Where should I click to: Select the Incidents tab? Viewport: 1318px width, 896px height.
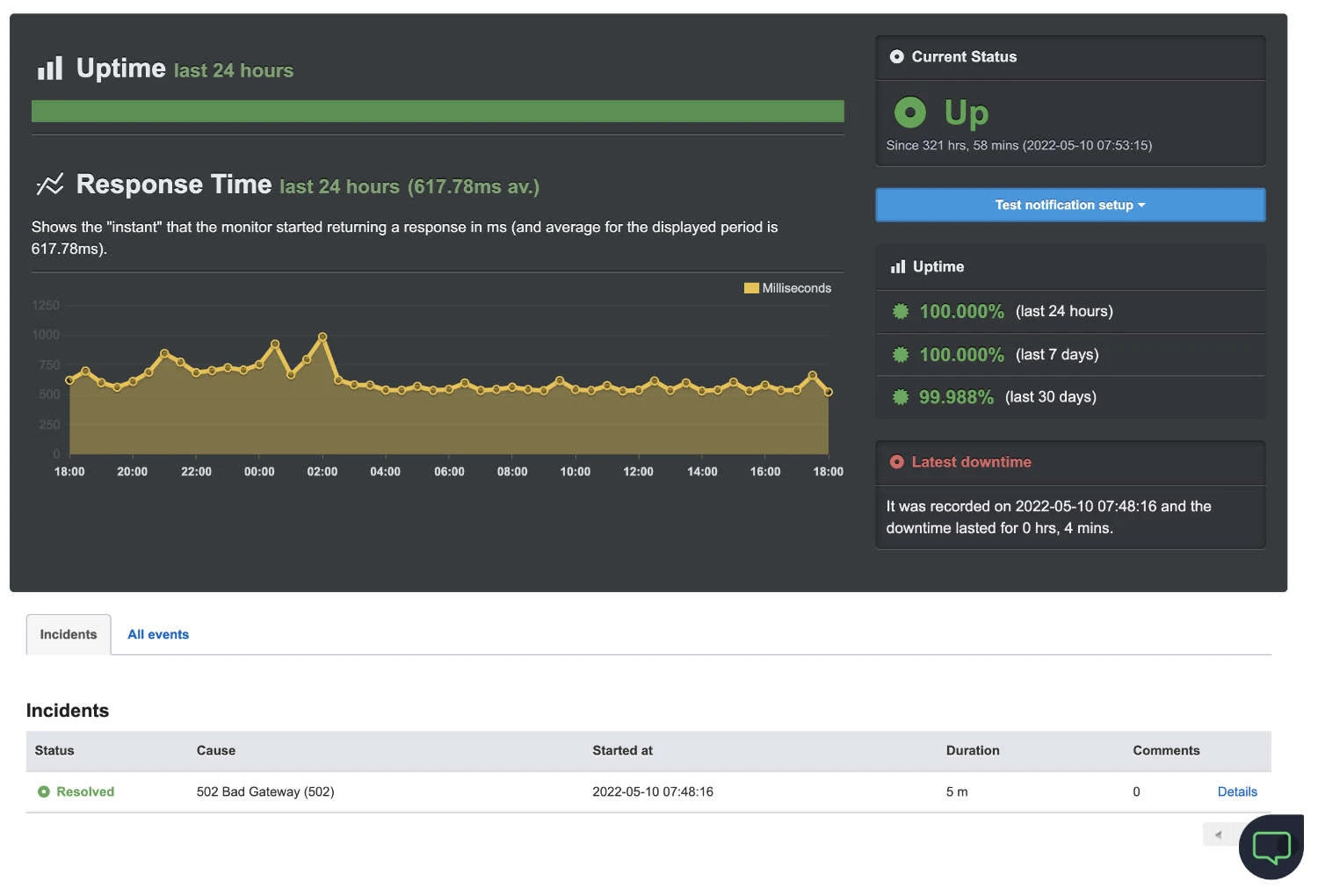(68, 634)
